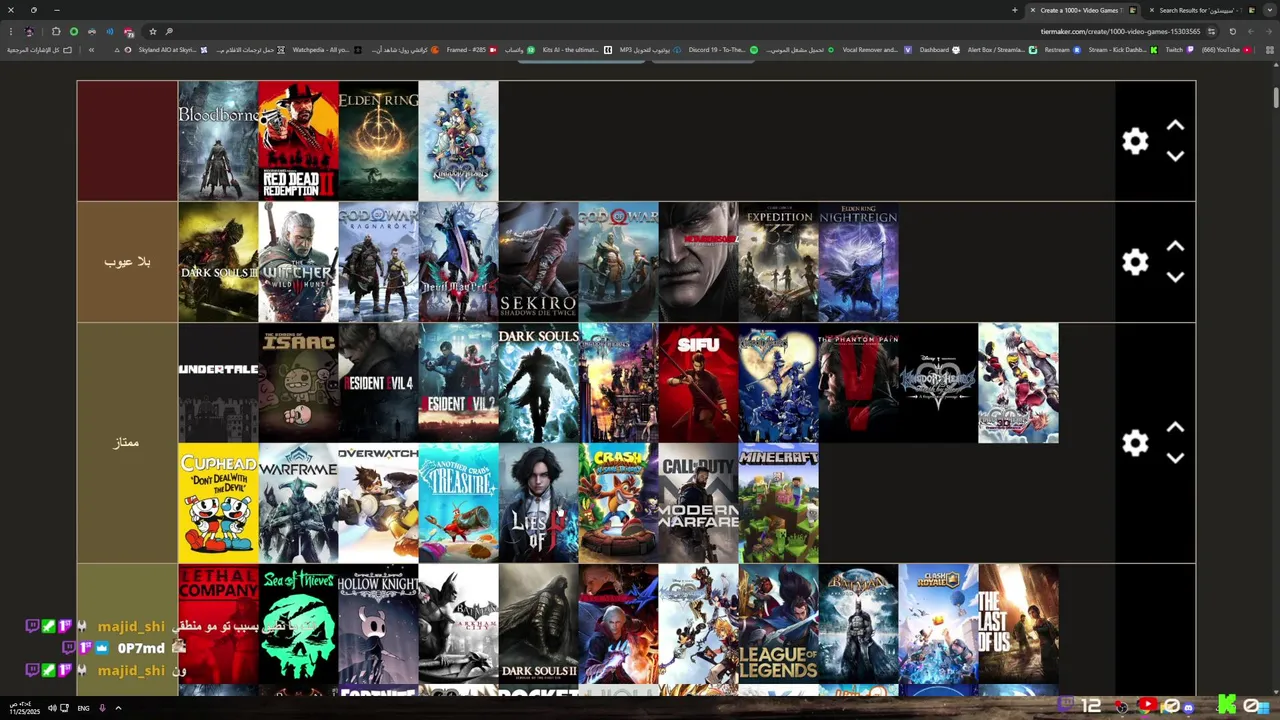Open the Stream - Kick Dashboard bookmark

[1122, 50]
